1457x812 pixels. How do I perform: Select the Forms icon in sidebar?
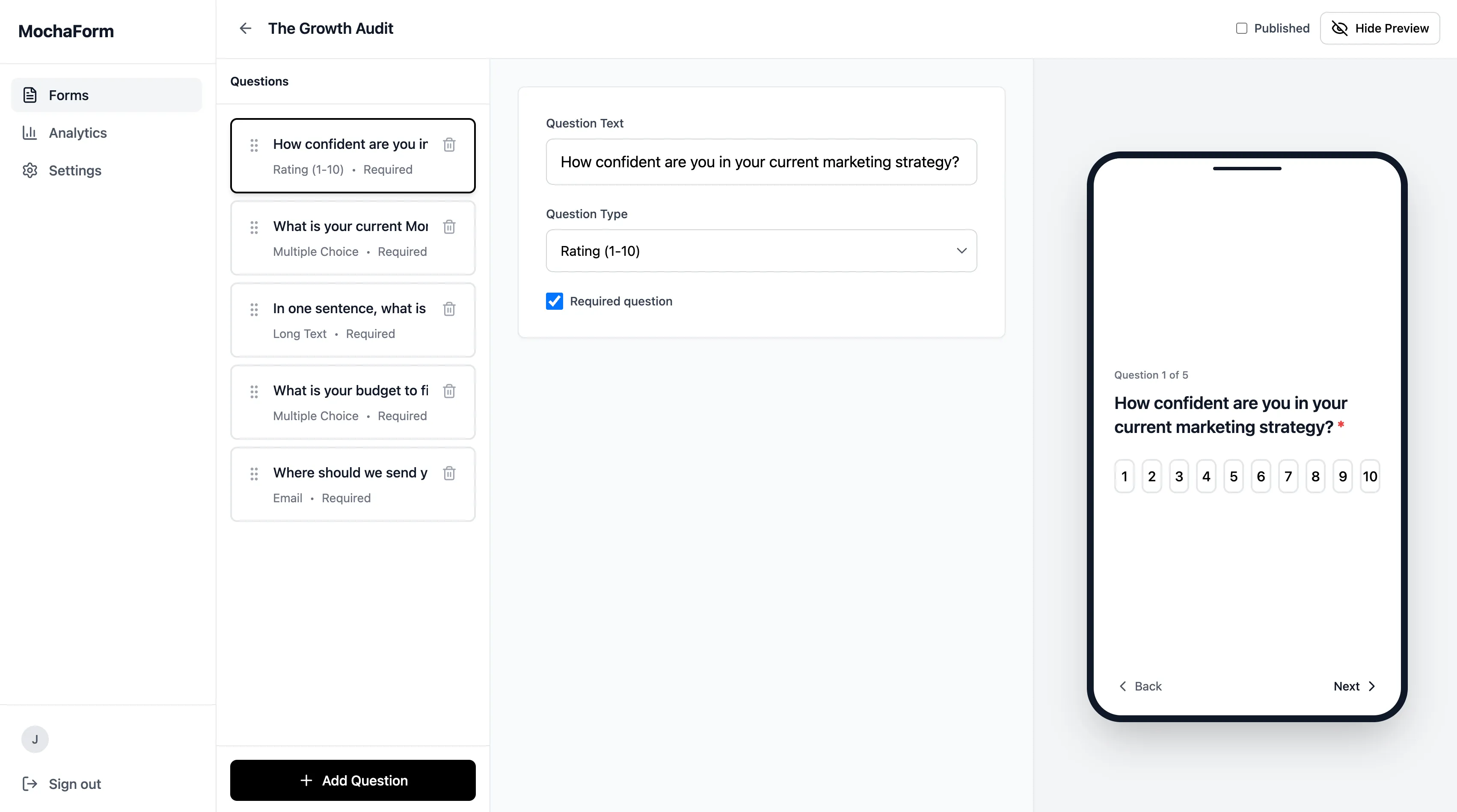pyautogui.click(x=30, y=95)
